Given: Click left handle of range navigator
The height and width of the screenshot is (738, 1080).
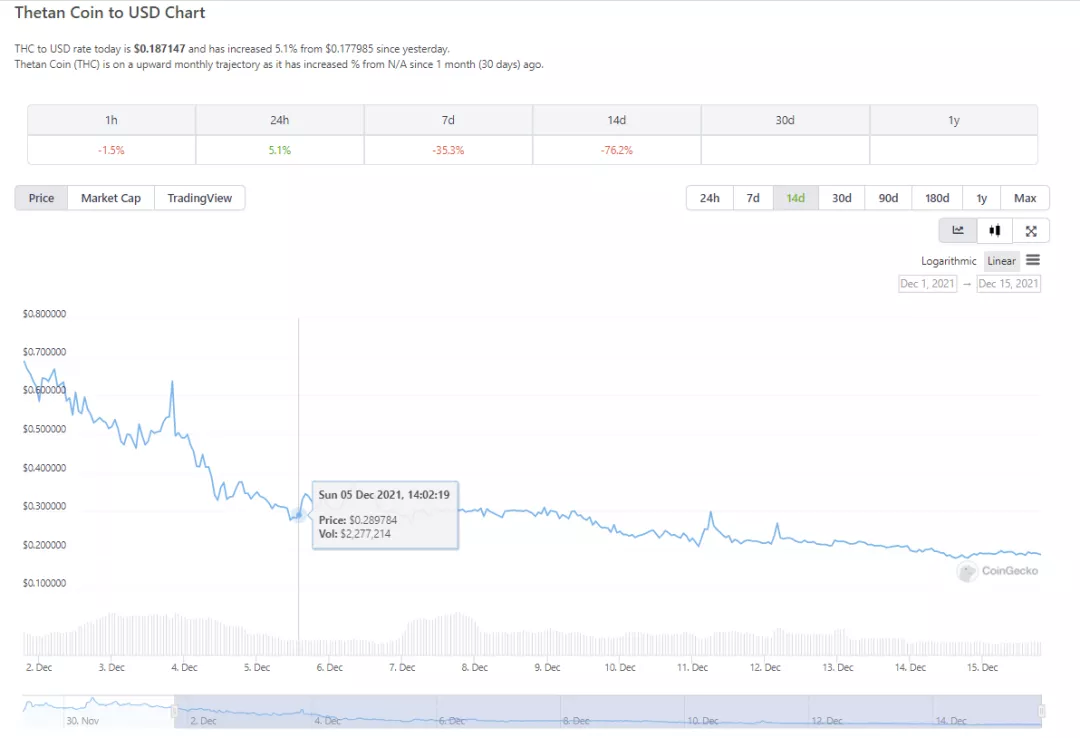Looking at the screenshot, I should tap(175, 711).
